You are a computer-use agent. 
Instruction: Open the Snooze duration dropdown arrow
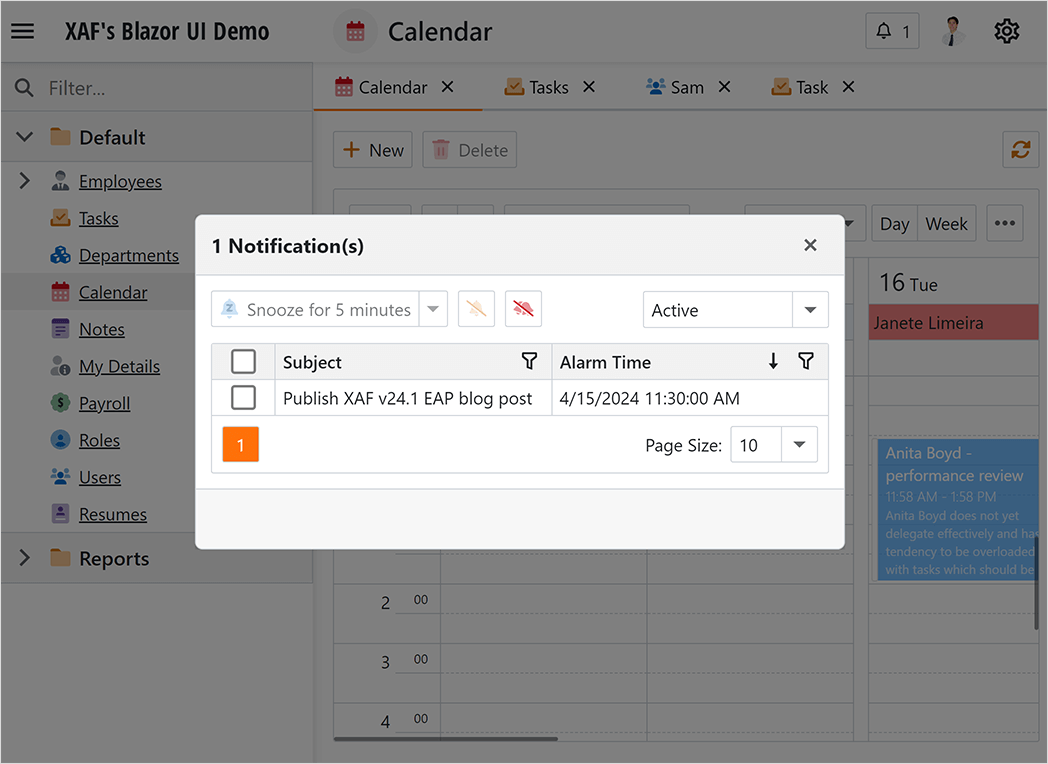click(433, 309)
